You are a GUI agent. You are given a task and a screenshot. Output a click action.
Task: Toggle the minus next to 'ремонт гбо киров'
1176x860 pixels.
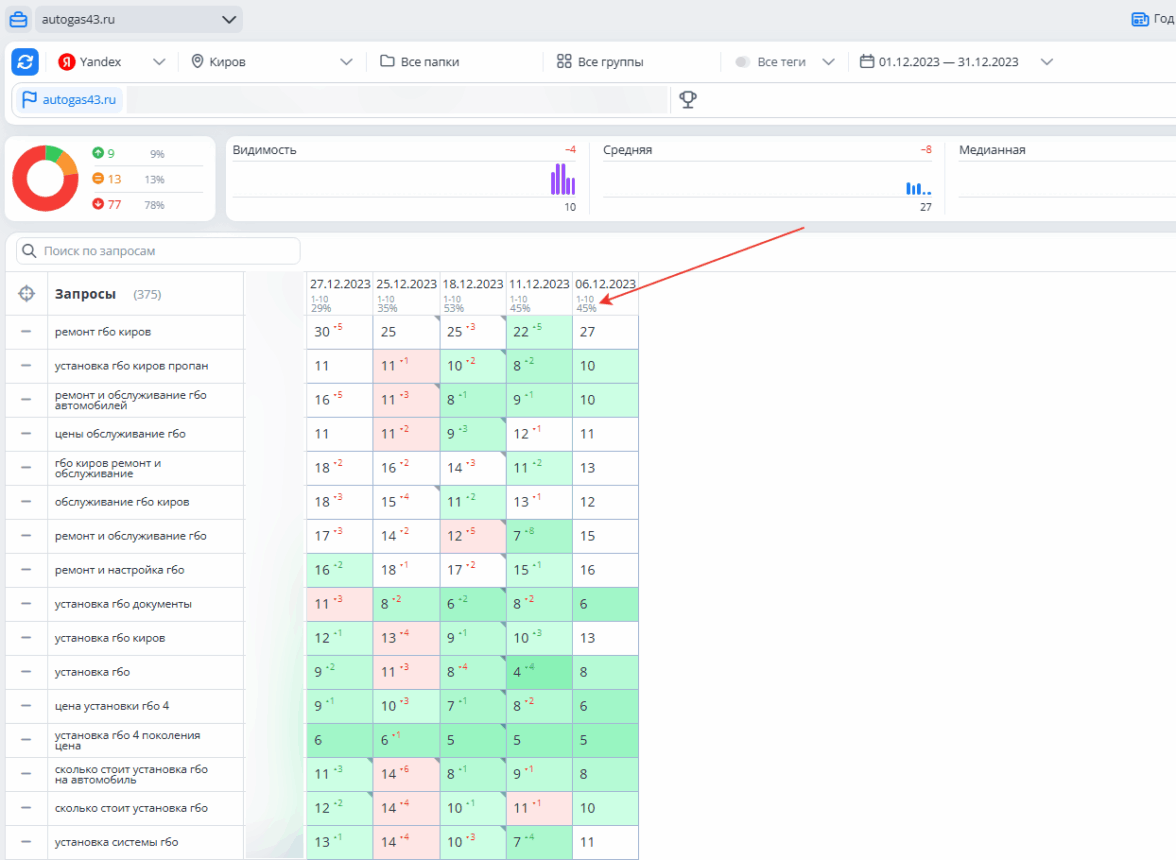tap(26, 332)
